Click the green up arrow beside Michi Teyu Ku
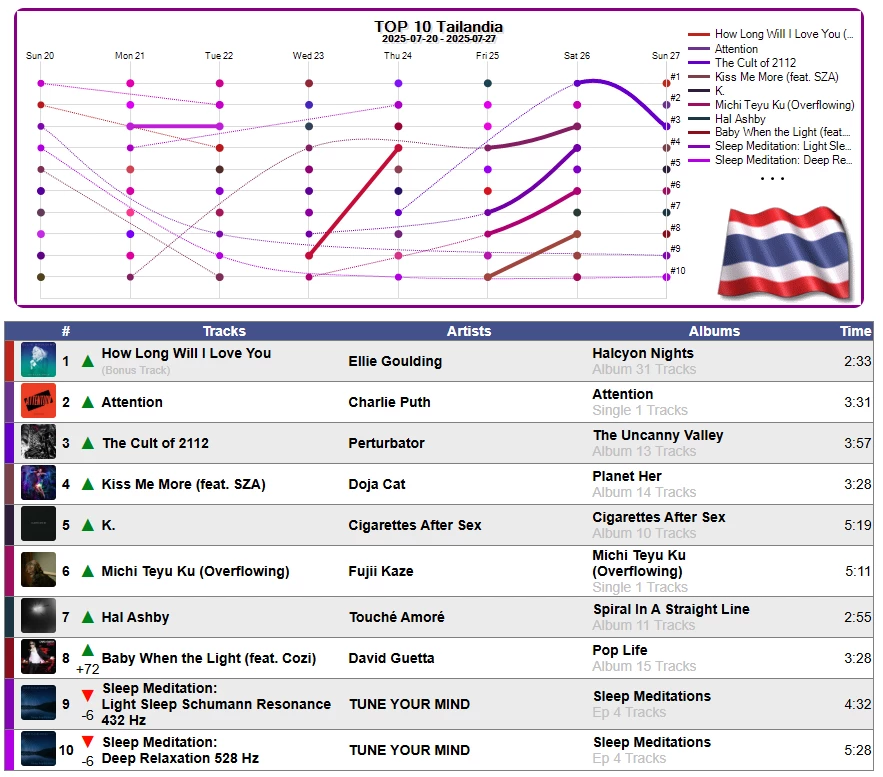Image resolution: width=883 pixels, height=777 pixels. tap(87, 571)
